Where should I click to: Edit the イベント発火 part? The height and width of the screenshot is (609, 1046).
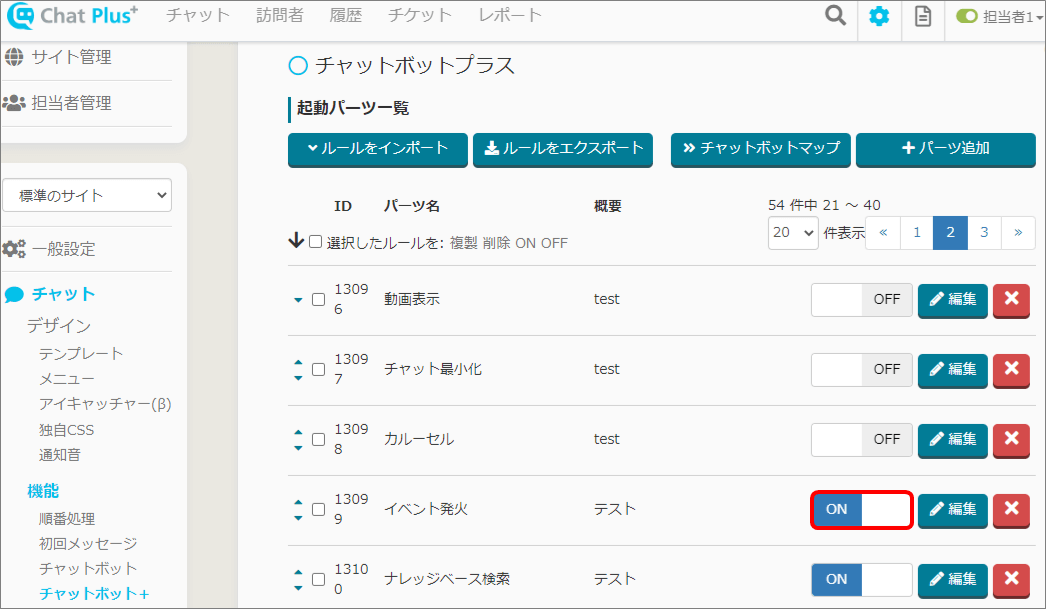(x=953, y=510)
